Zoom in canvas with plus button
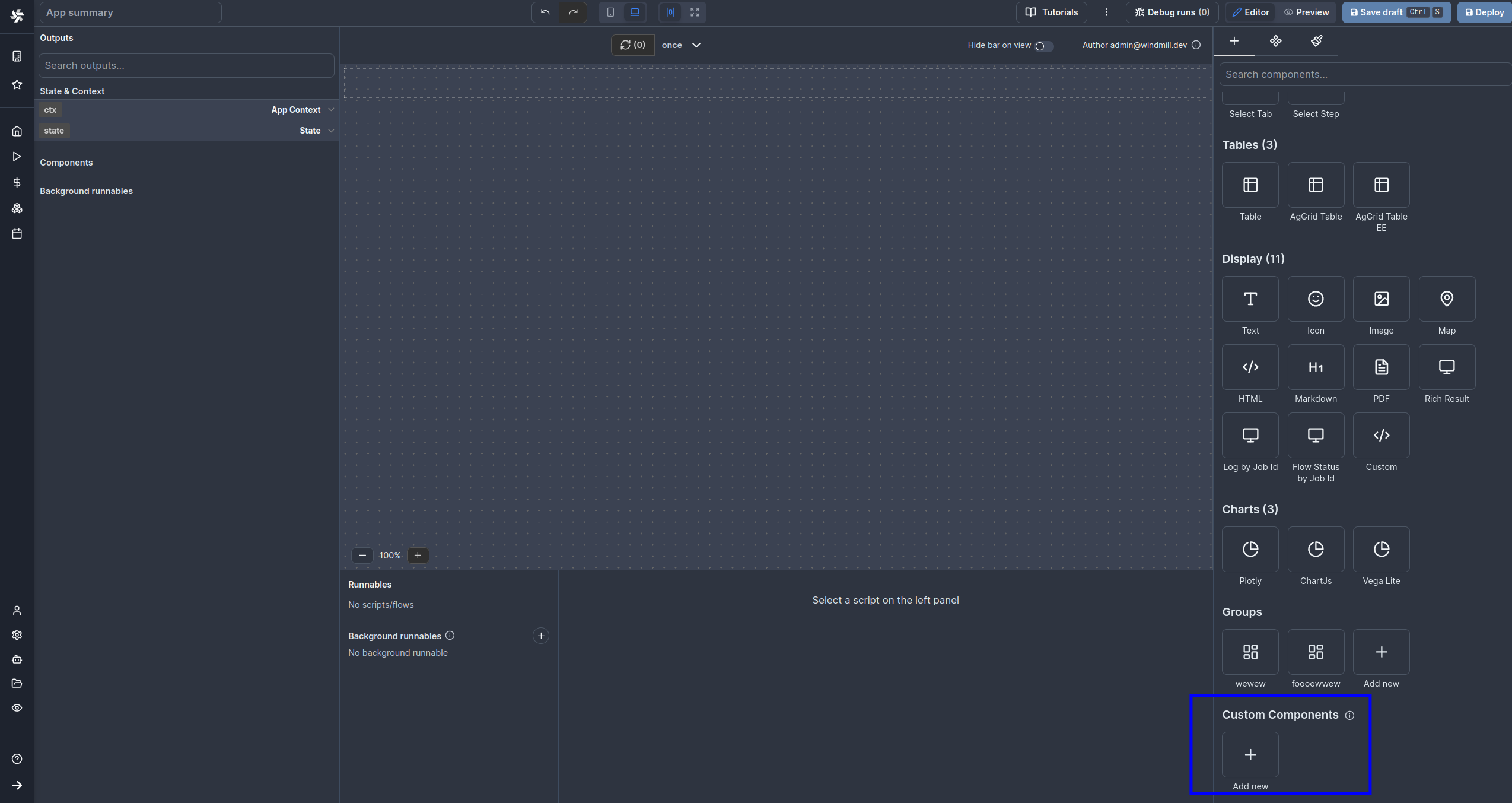The width and height of the screenshot is (1512, 803). point(418,556)
